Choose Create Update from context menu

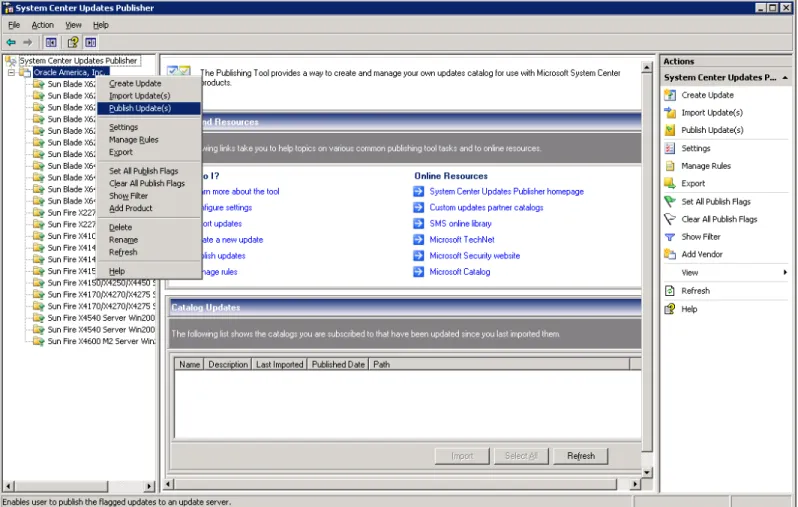pos(149,83)
